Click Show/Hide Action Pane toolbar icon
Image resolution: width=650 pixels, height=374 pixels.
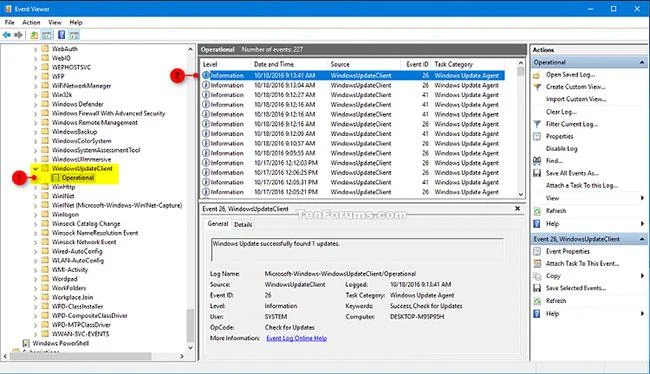(74, 35)
